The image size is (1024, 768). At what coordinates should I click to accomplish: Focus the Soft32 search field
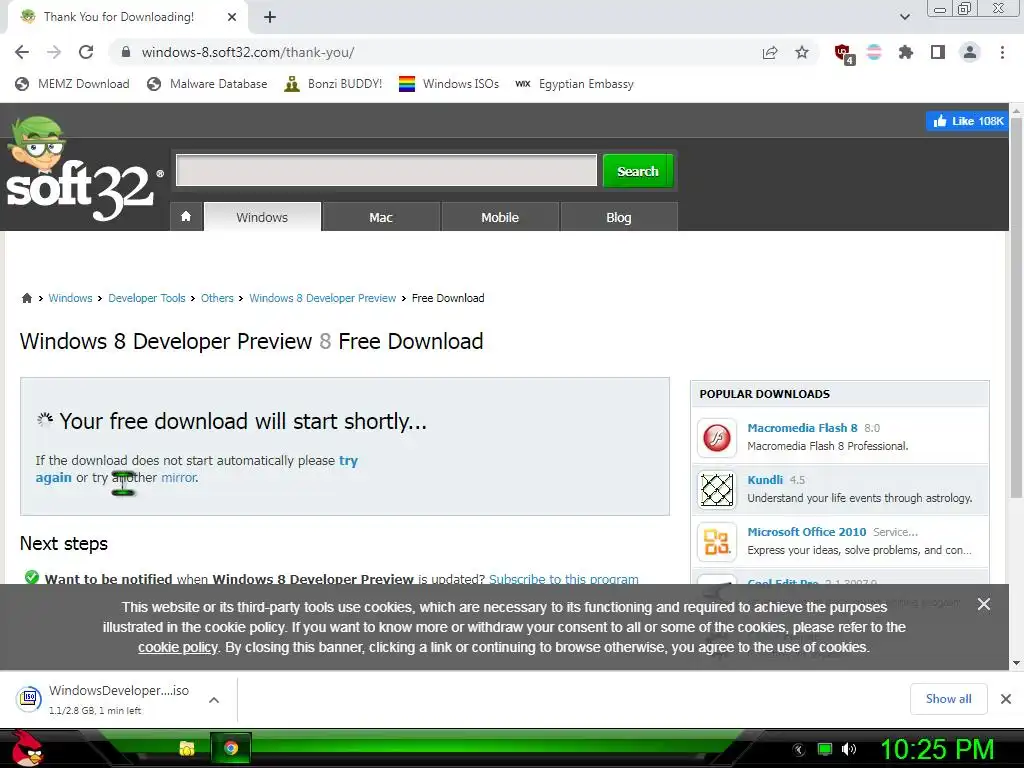tap(386, 170)
